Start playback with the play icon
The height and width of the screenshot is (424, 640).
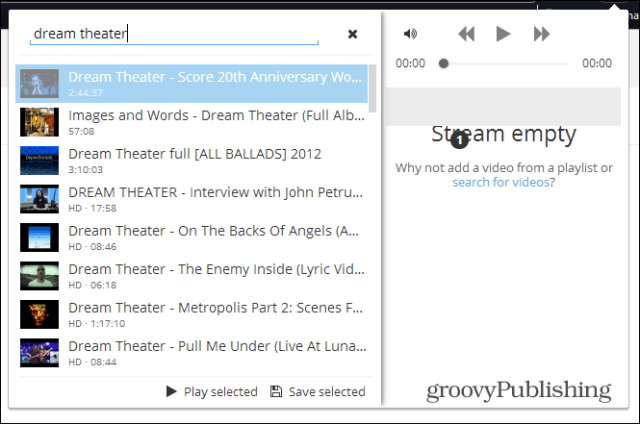click(503, 34)
